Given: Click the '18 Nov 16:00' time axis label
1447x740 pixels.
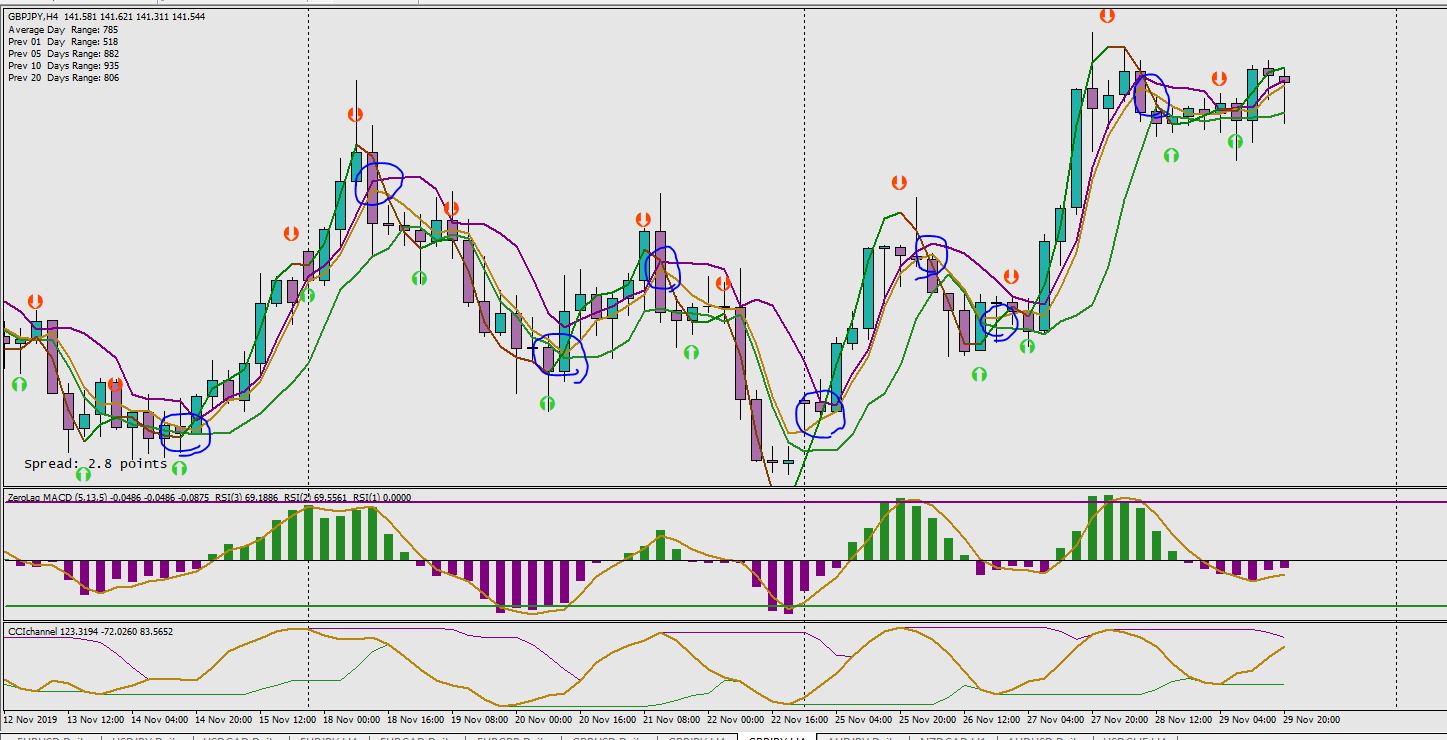Looking at the screenshot, I should (417, 719).
